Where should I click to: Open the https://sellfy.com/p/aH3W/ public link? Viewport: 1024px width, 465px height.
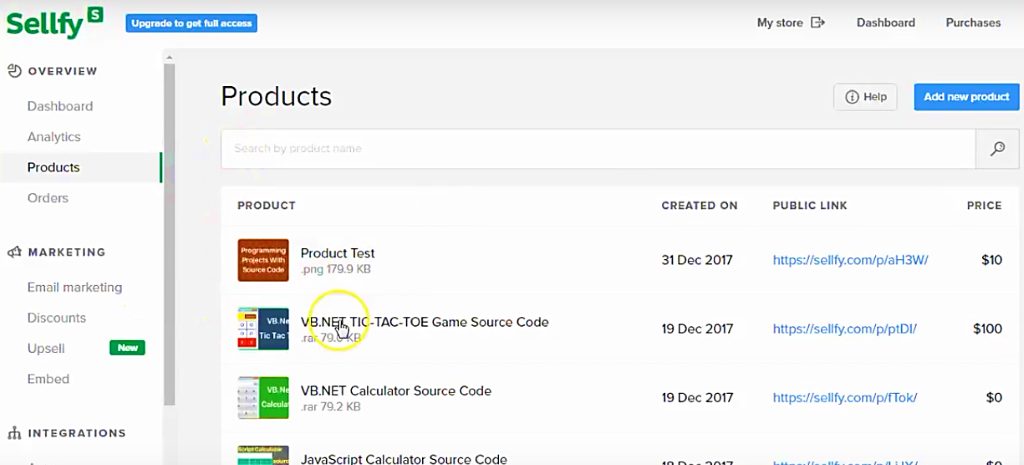[x=850, y=260]
